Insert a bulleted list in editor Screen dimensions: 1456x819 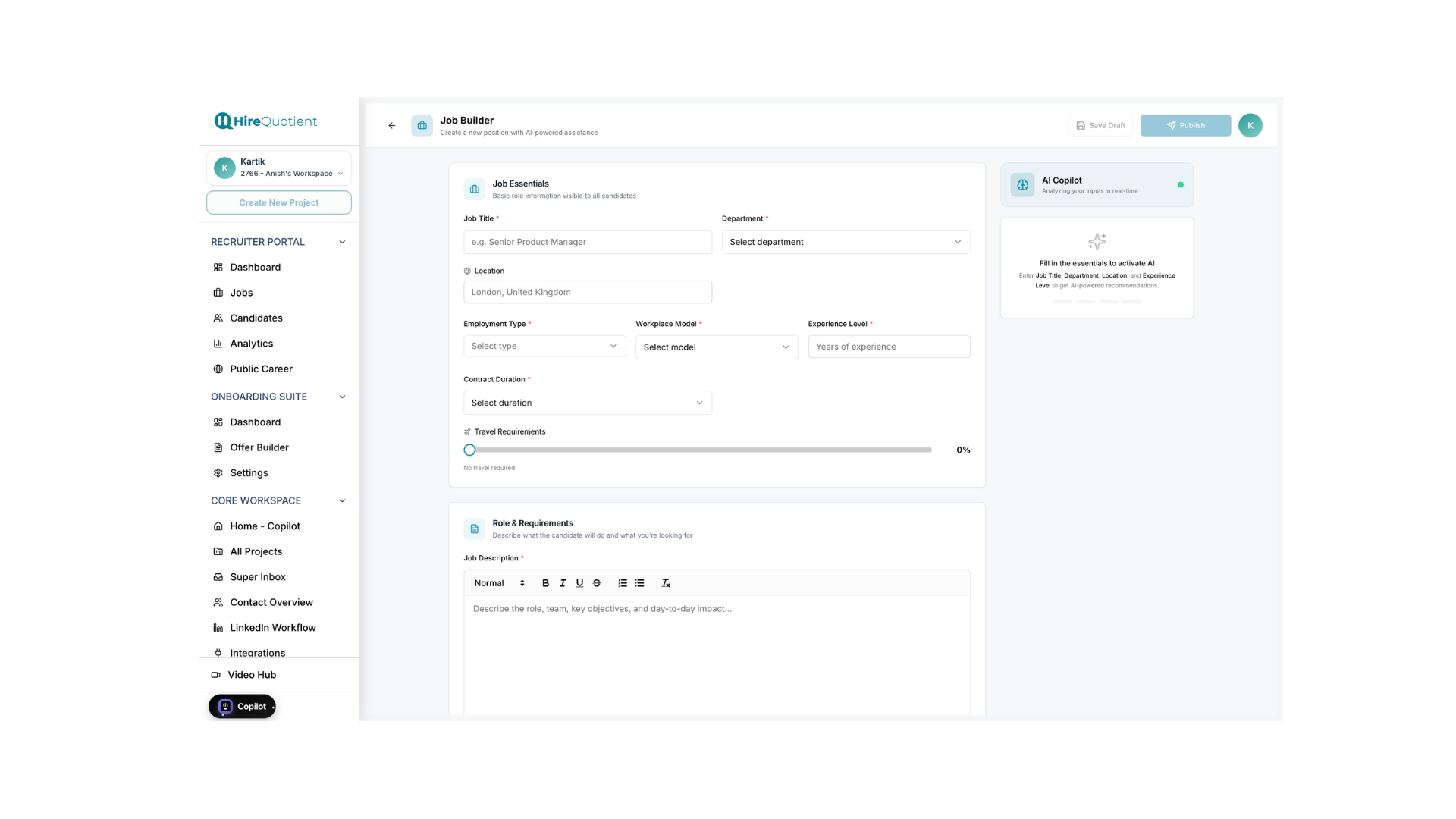tap(639, 583)
